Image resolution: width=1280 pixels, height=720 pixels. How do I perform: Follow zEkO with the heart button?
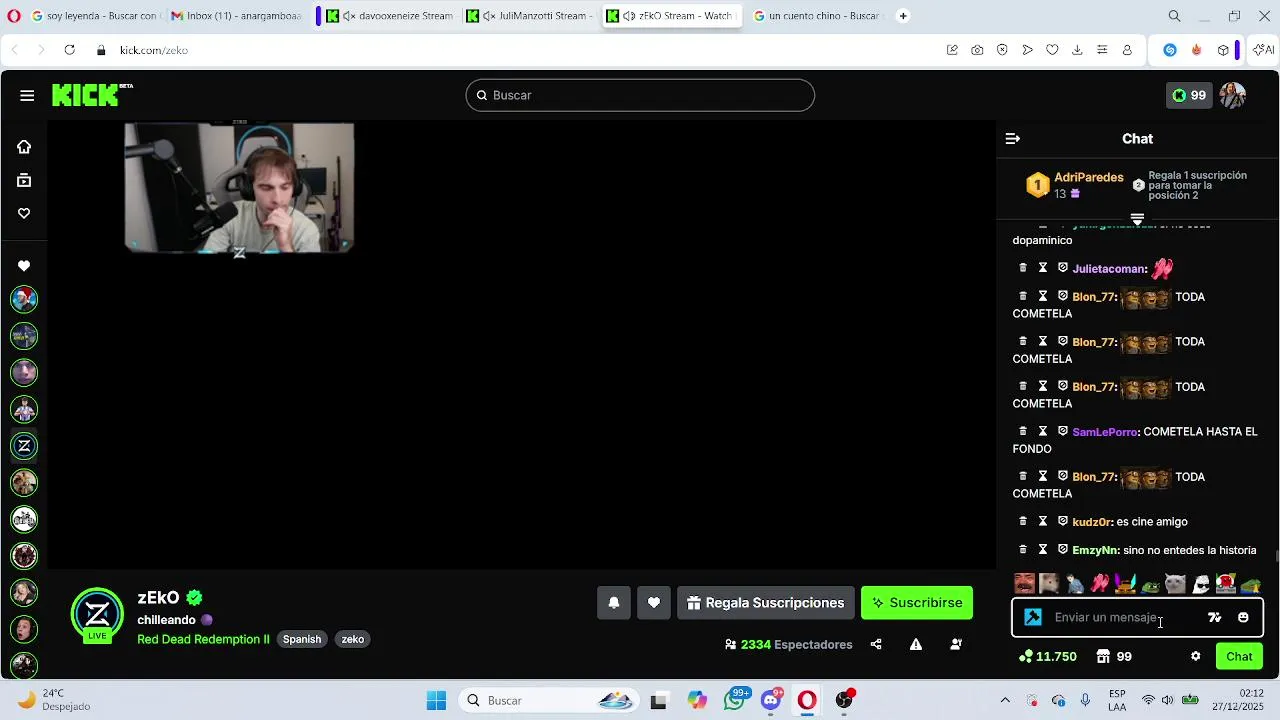tap(654, 603)
